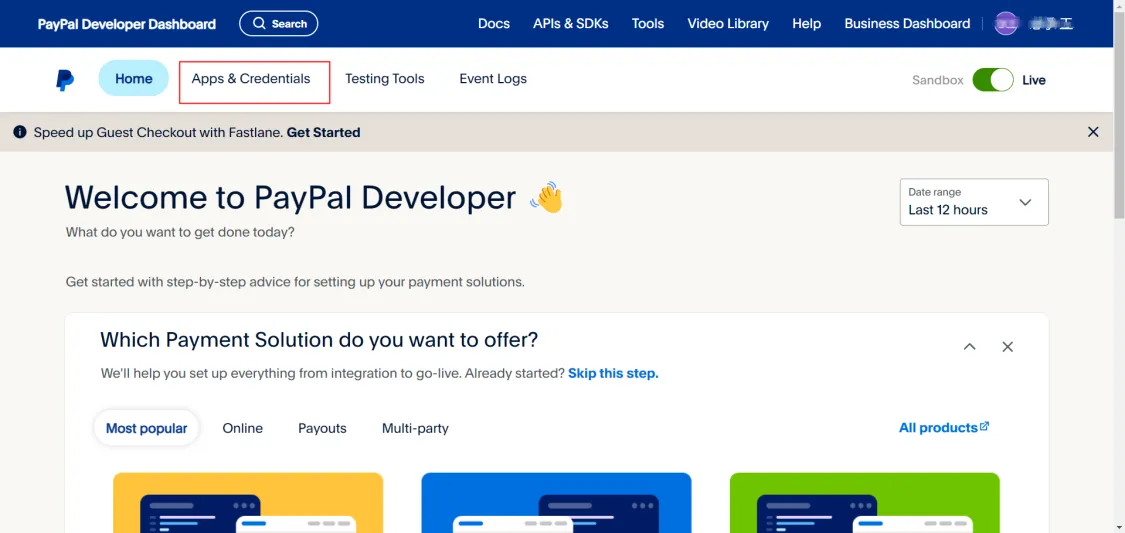
Task: Go to Business Dashboard
Action: [907, 24]
